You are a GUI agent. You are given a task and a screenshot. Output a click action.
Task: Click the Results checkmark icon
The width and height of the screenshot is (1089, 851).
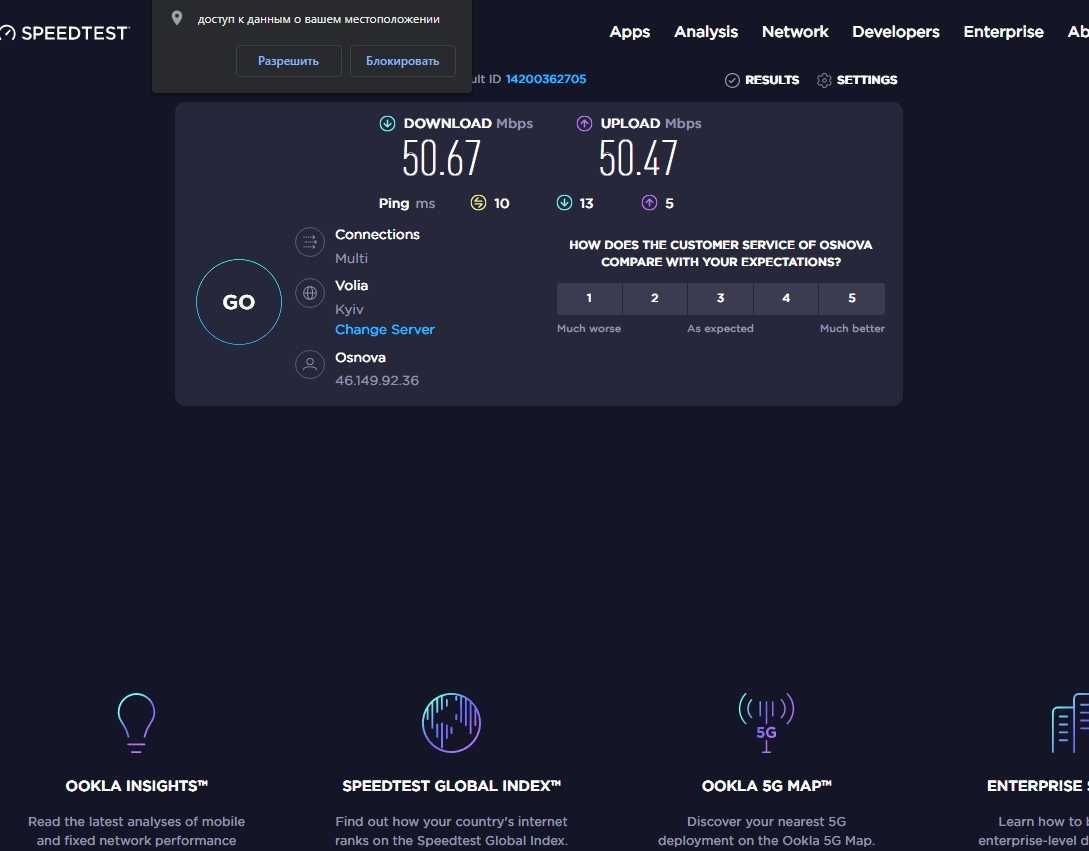pyautogui.click(x=732, y=81)
